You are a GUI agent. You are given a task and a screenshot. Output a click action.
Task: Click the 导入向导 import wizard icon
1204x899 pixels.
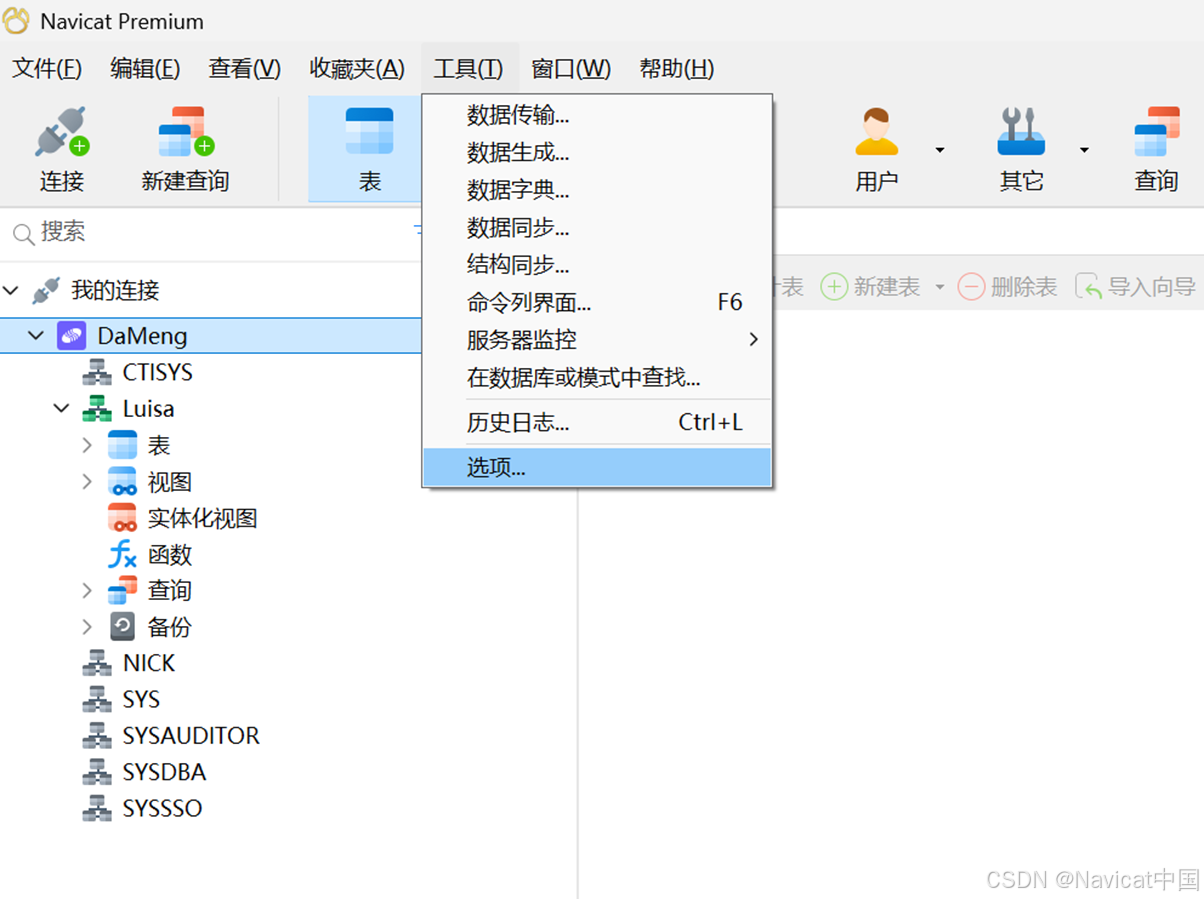[1089, 287]
